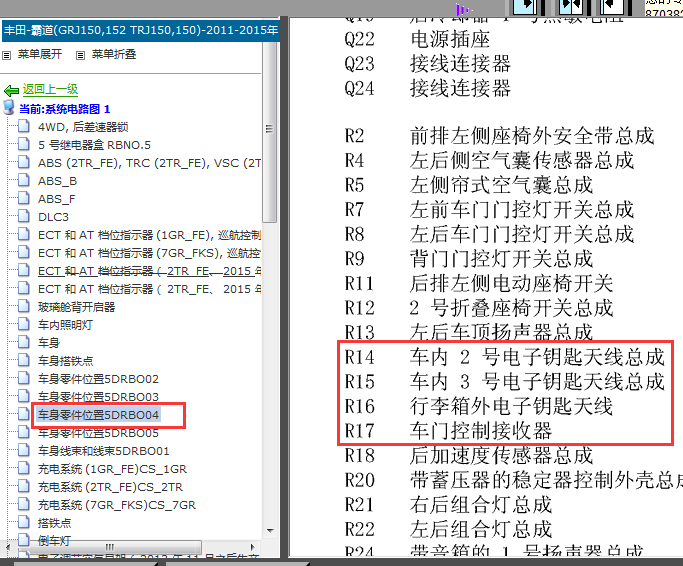Click the page icon beside 车内照明灯

point(24,325)
